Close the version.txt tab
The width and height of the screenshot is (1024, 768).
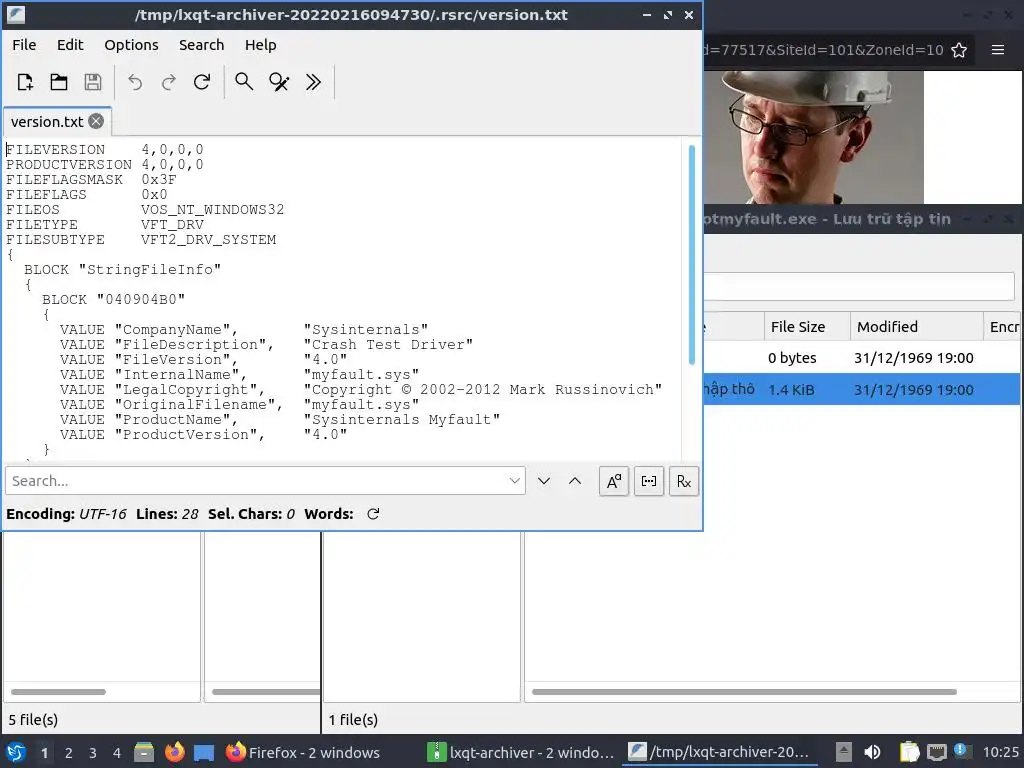coord(96,121)
